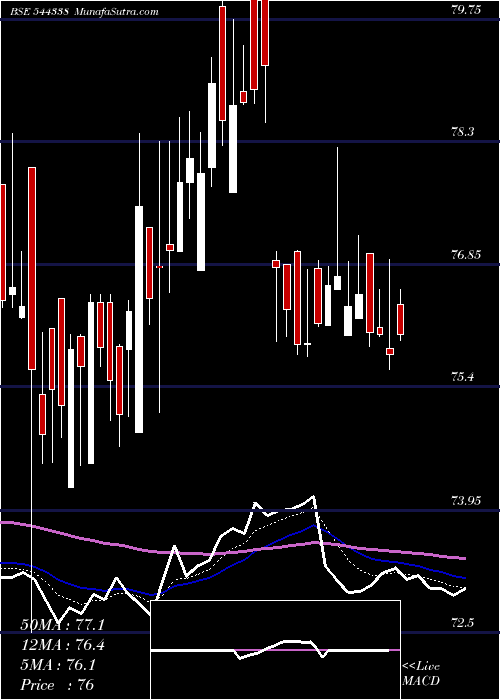Click inside the MACD inset panel
500x700 pixels.
pos(275,650)
